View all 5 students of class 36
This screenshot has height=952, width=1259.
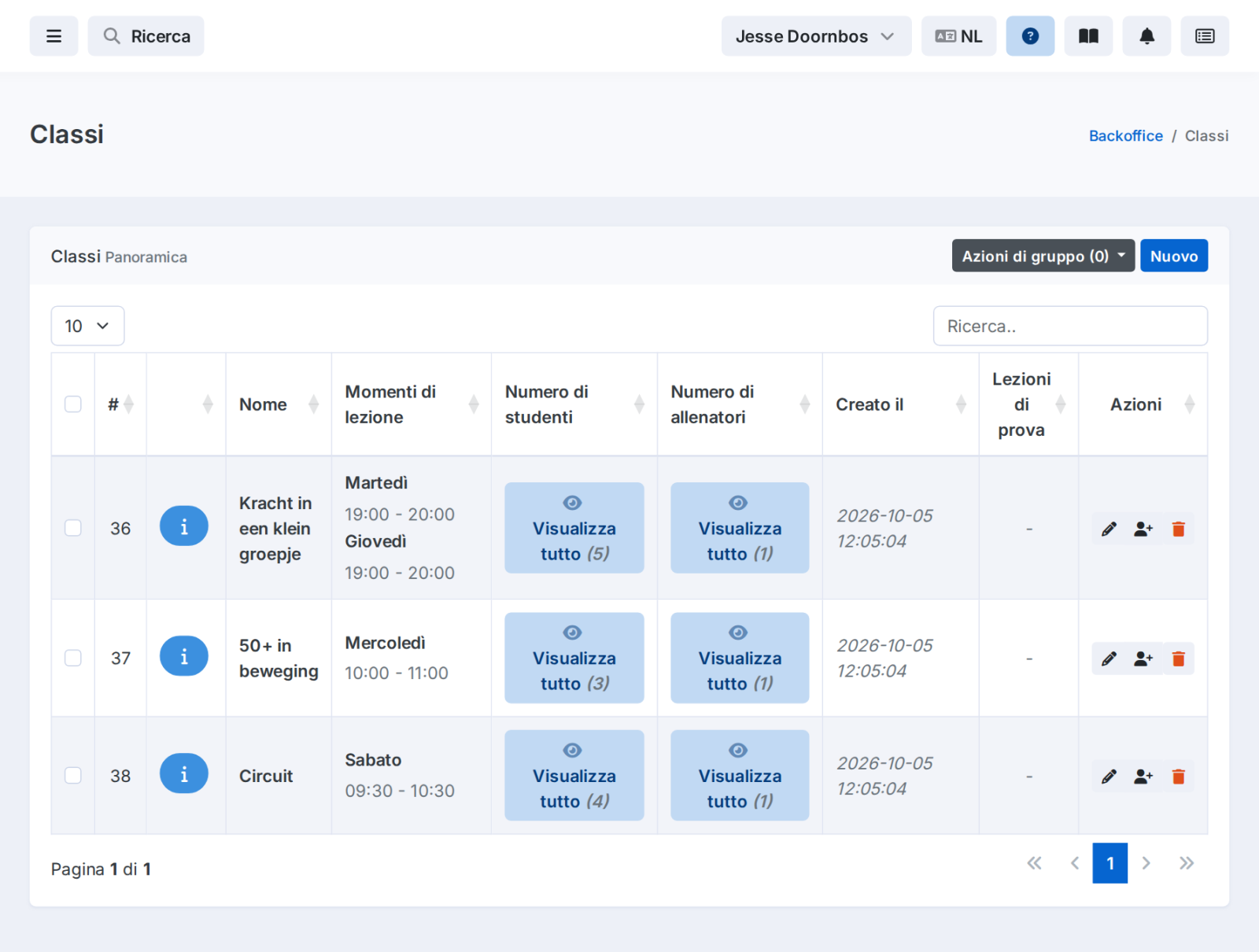[x=574, y=528]
